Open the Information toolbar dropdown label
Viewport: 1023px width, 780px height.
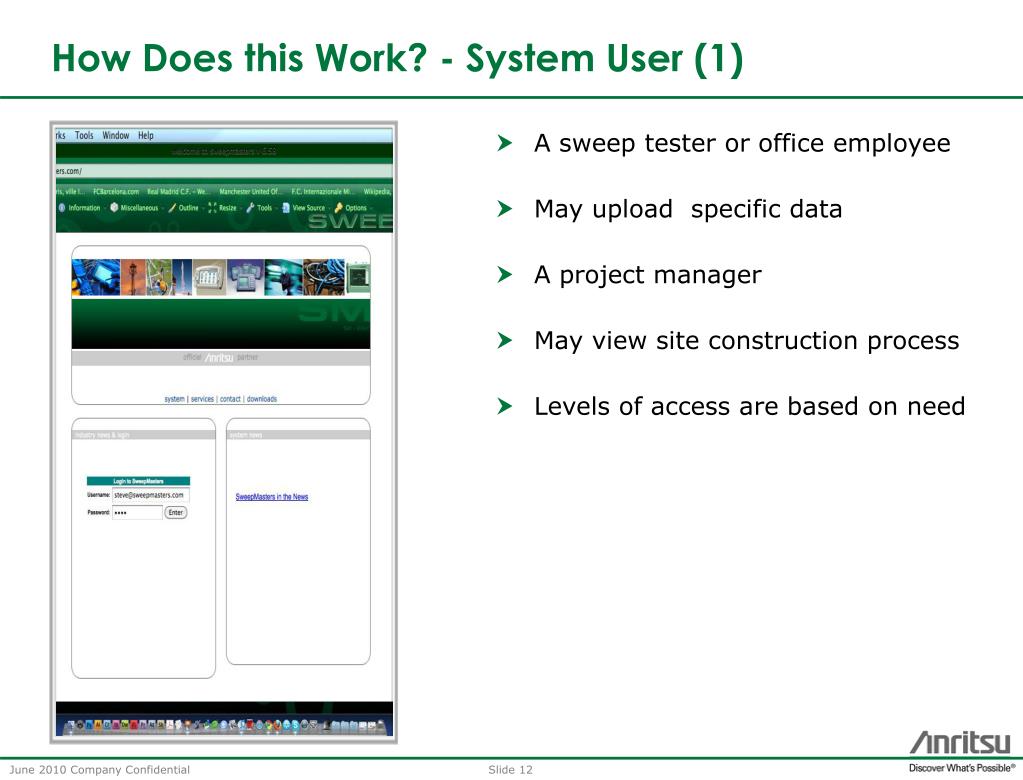click(x=84, y=208)
